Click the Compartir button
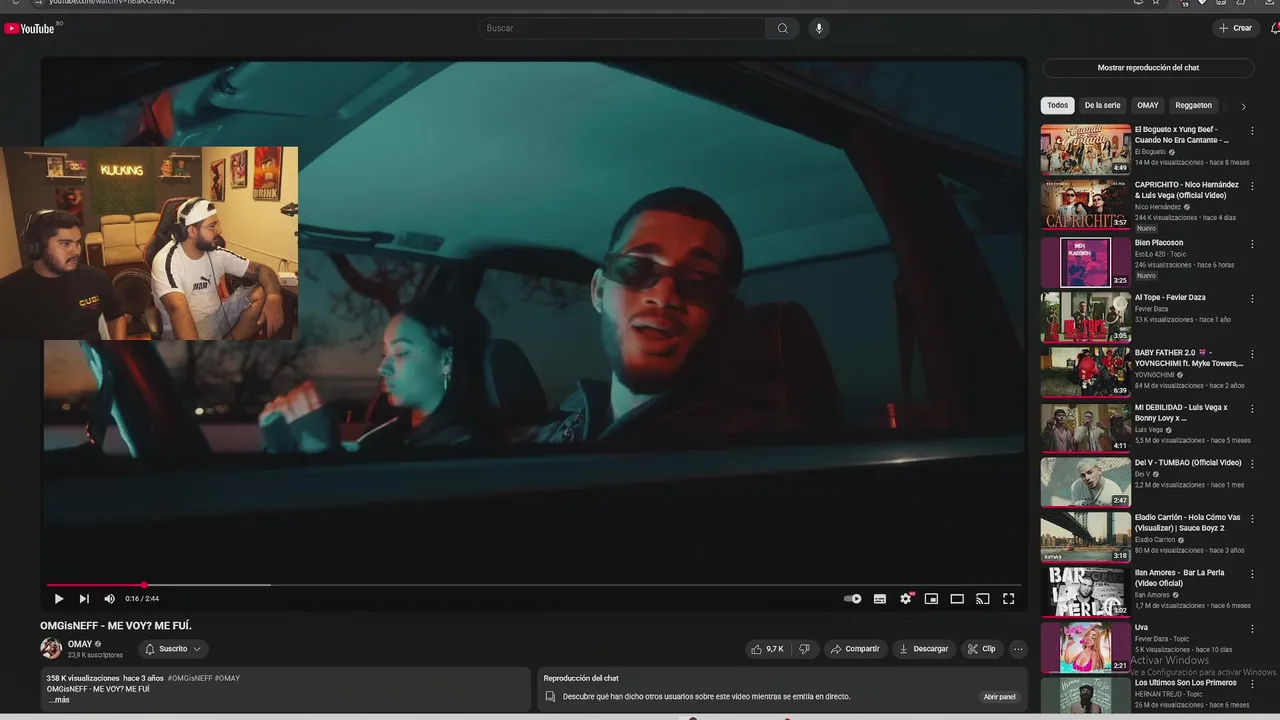This screenshot has width=1280, height=720. pos(855,649)
